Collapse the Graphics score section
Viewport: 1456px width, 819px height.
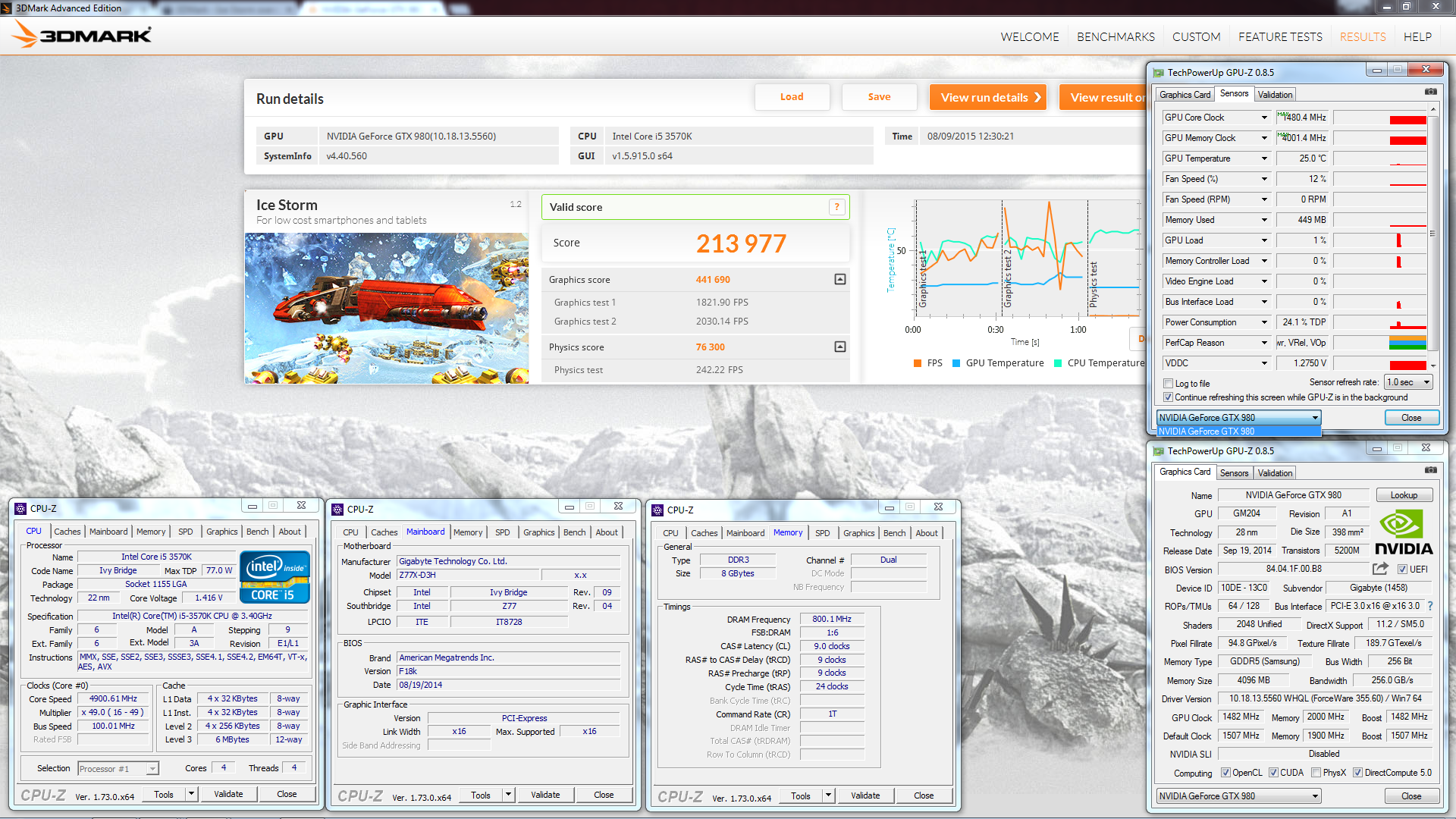(x=840, y=279)
